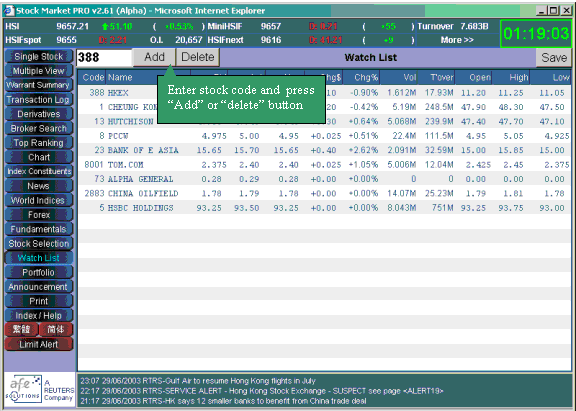Open Announcement section
Image resolution: width=576 pixels, height=411 pixels.
pos(39,287)
